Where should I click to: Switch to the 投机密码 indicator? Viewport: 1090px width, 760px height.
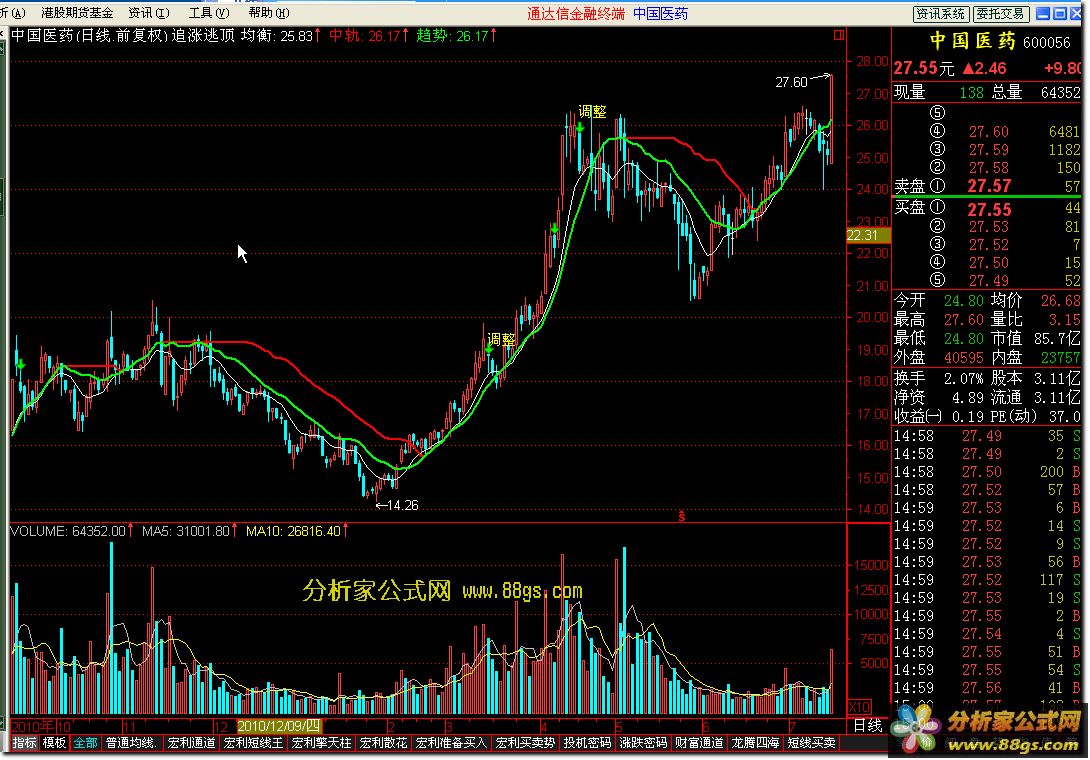(587, 743)
